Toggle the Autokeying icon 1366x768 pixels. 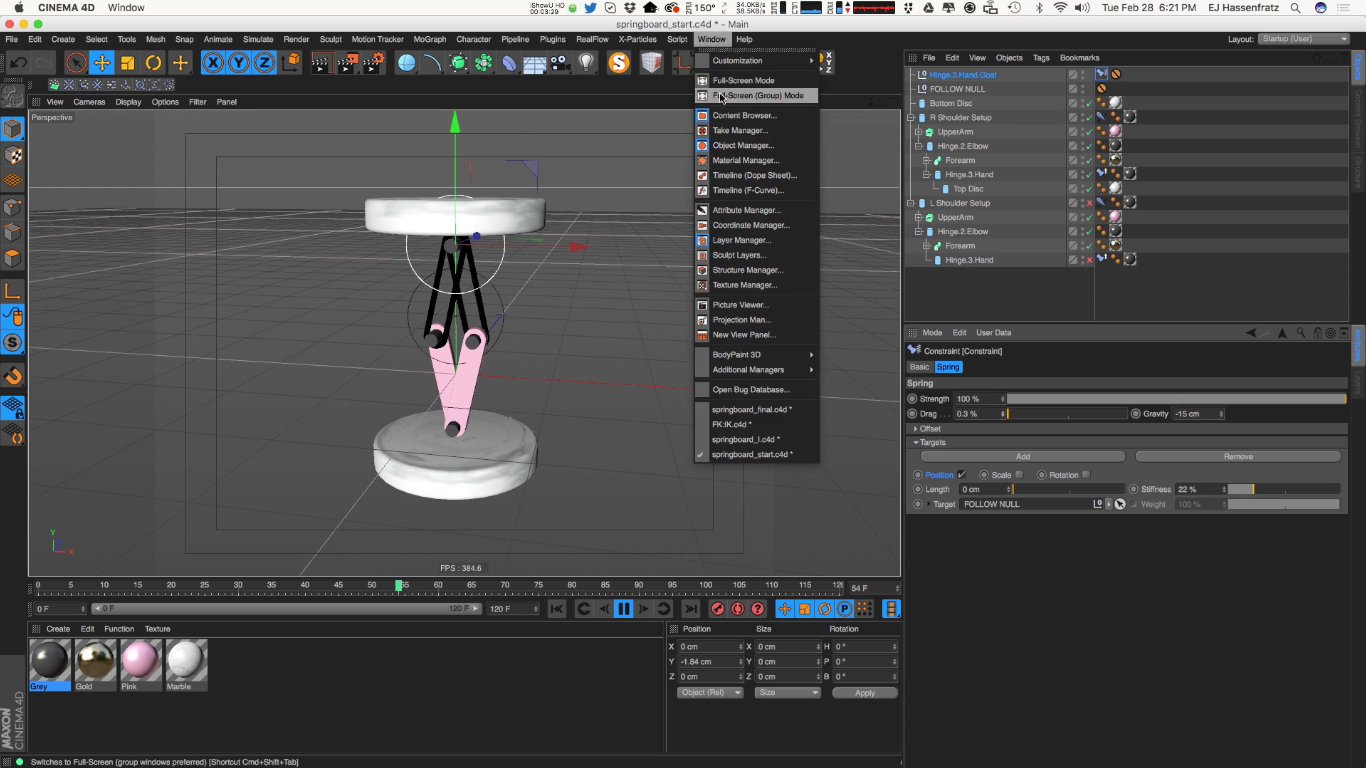pos(737,609)
